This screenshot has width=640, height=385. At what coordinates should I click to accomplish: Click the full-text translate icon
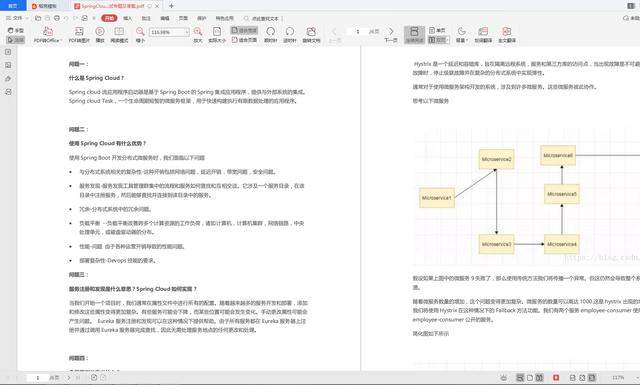click(x=507, y=35)
